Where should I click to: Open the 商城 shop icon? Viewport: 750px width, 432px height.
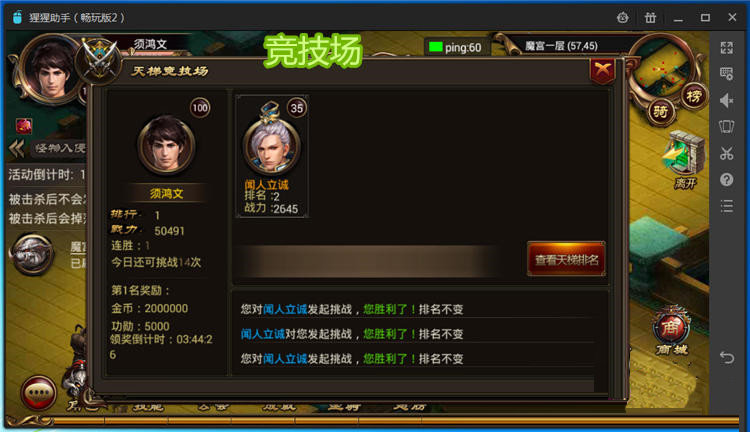672,333
